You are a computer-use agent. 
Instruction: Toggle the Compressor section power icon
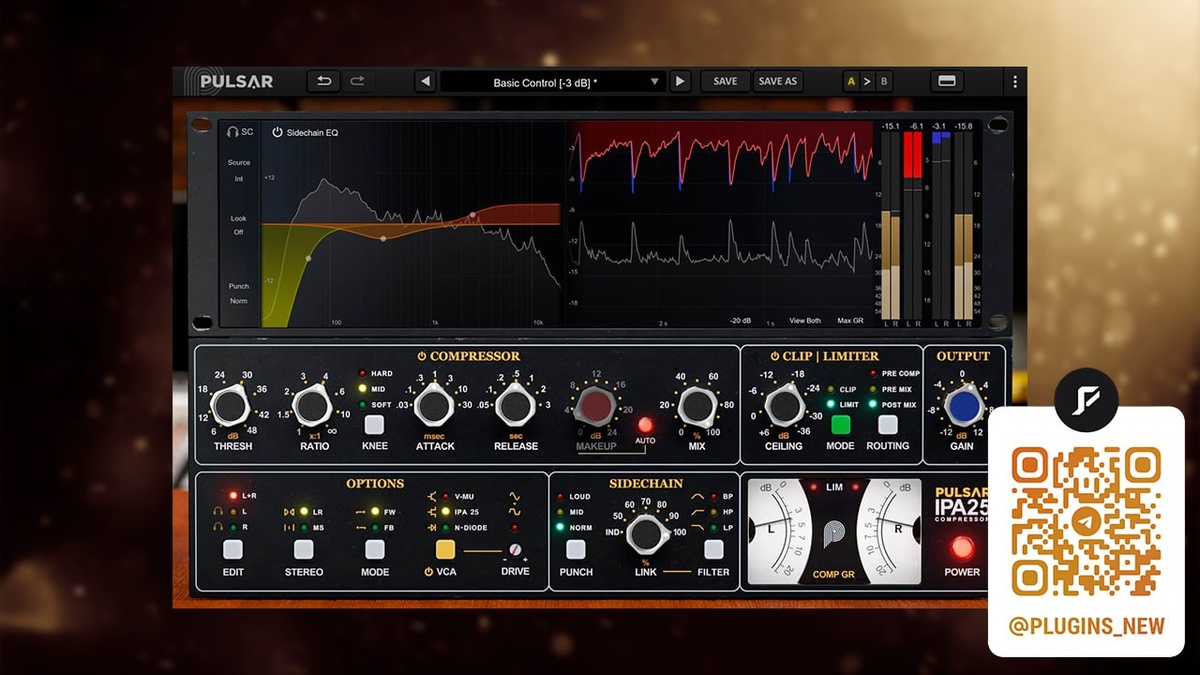coord(422,356)
